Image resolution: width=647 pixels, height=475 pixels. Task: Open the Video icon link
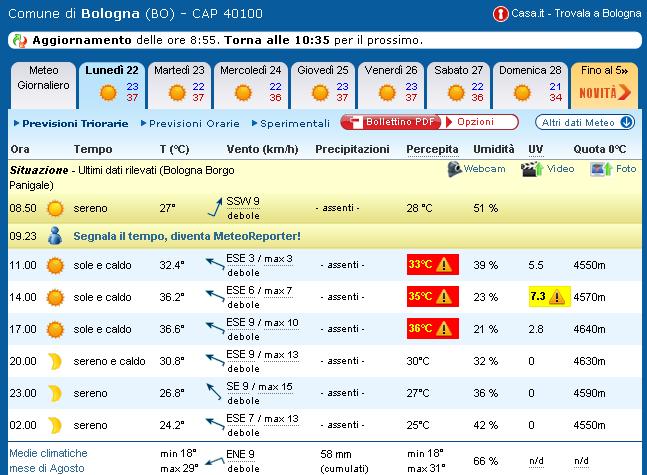pos(527,169)
